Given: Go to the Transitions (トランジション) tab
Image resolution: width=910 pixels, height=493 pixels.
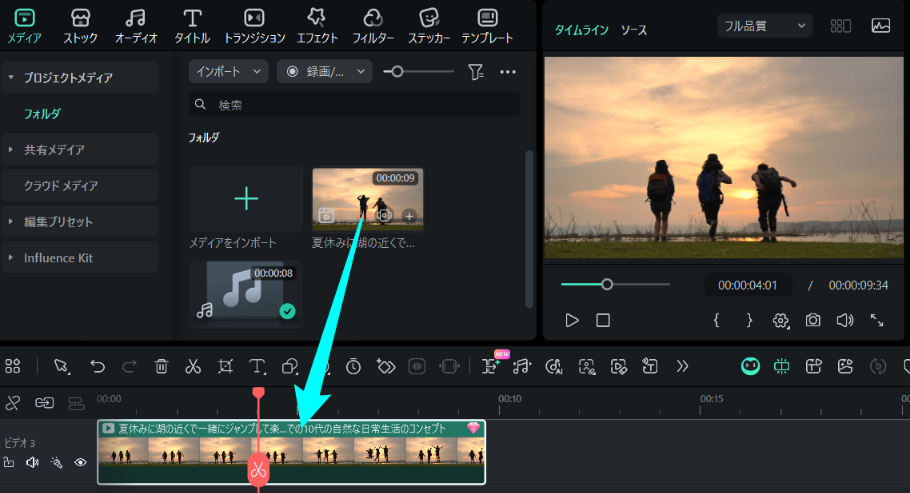Looking at the screenshot, I should coord(254,26).
